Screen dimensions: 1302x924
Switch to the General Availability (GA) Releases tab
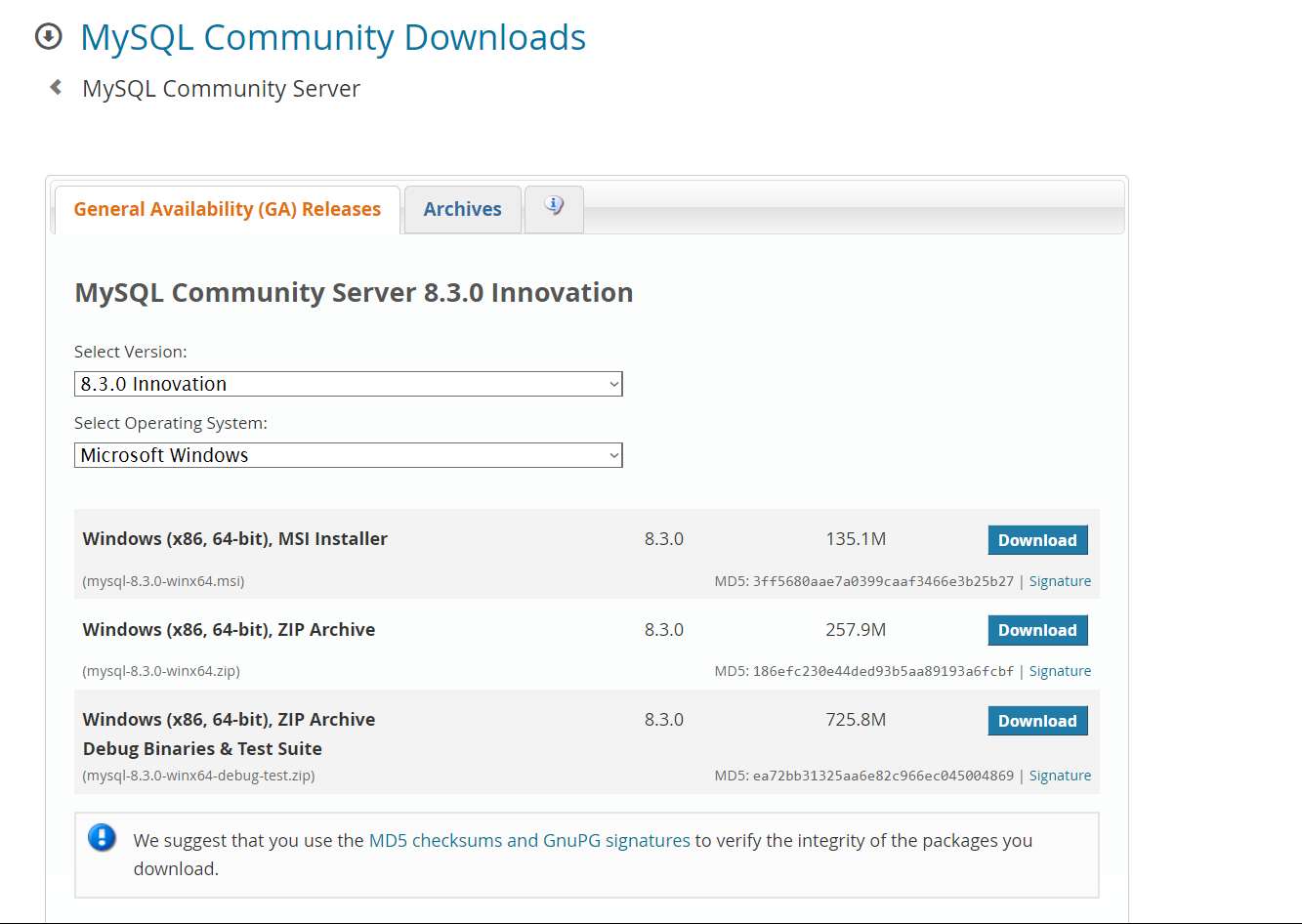(x=228, y=209)
